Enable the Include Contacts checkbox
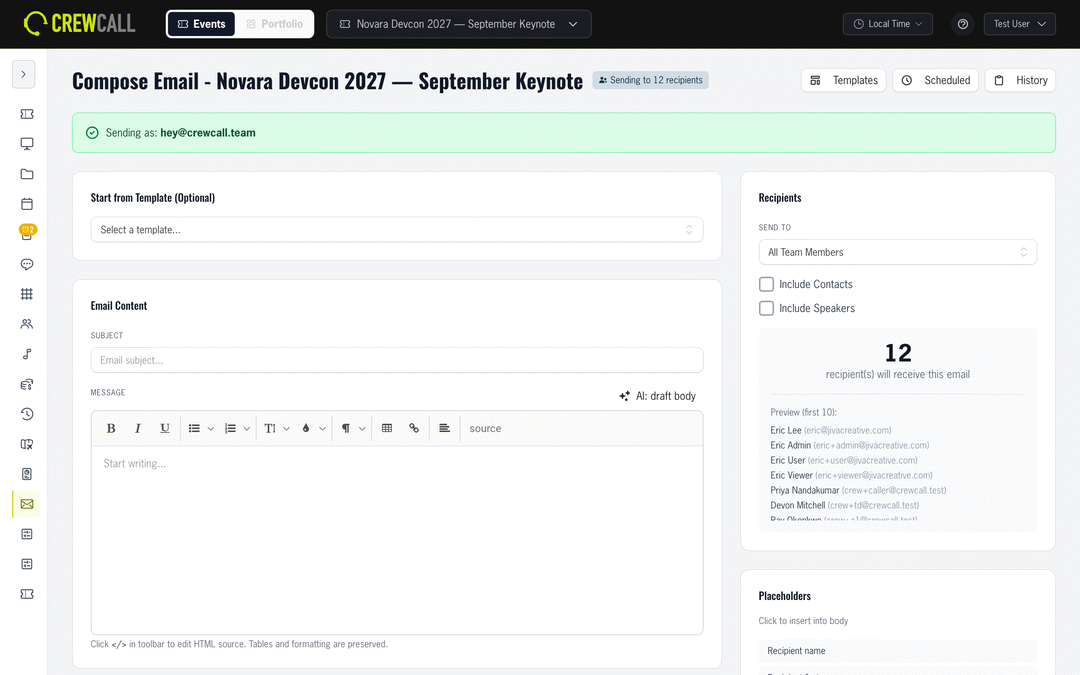 766,284
